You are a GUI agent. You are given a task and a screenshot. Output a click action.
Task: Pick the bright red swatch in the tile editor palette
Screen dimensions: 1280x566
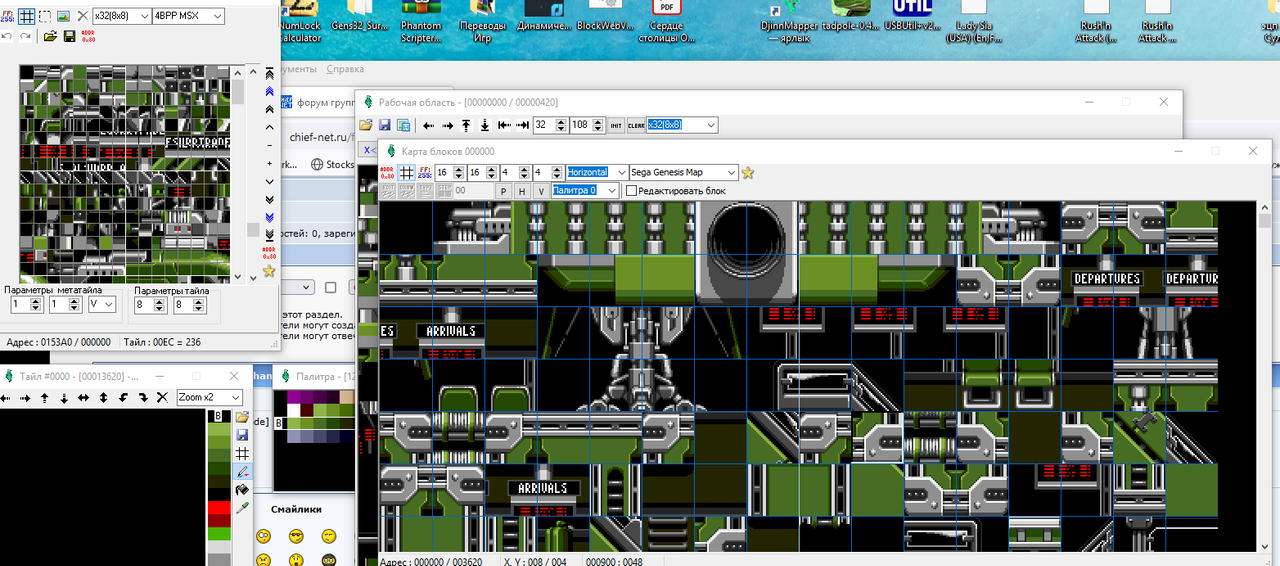point(219,508)
